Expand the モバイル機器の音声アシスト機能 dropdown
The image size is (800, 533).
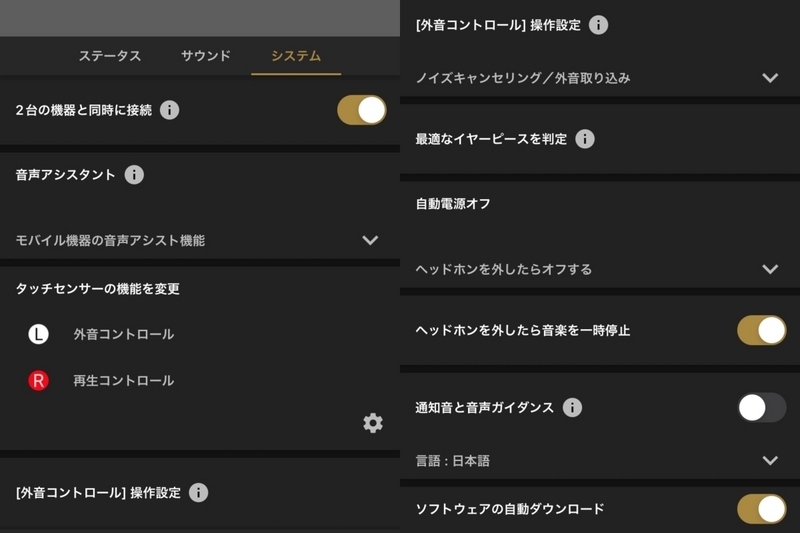(x=199, y=240)
